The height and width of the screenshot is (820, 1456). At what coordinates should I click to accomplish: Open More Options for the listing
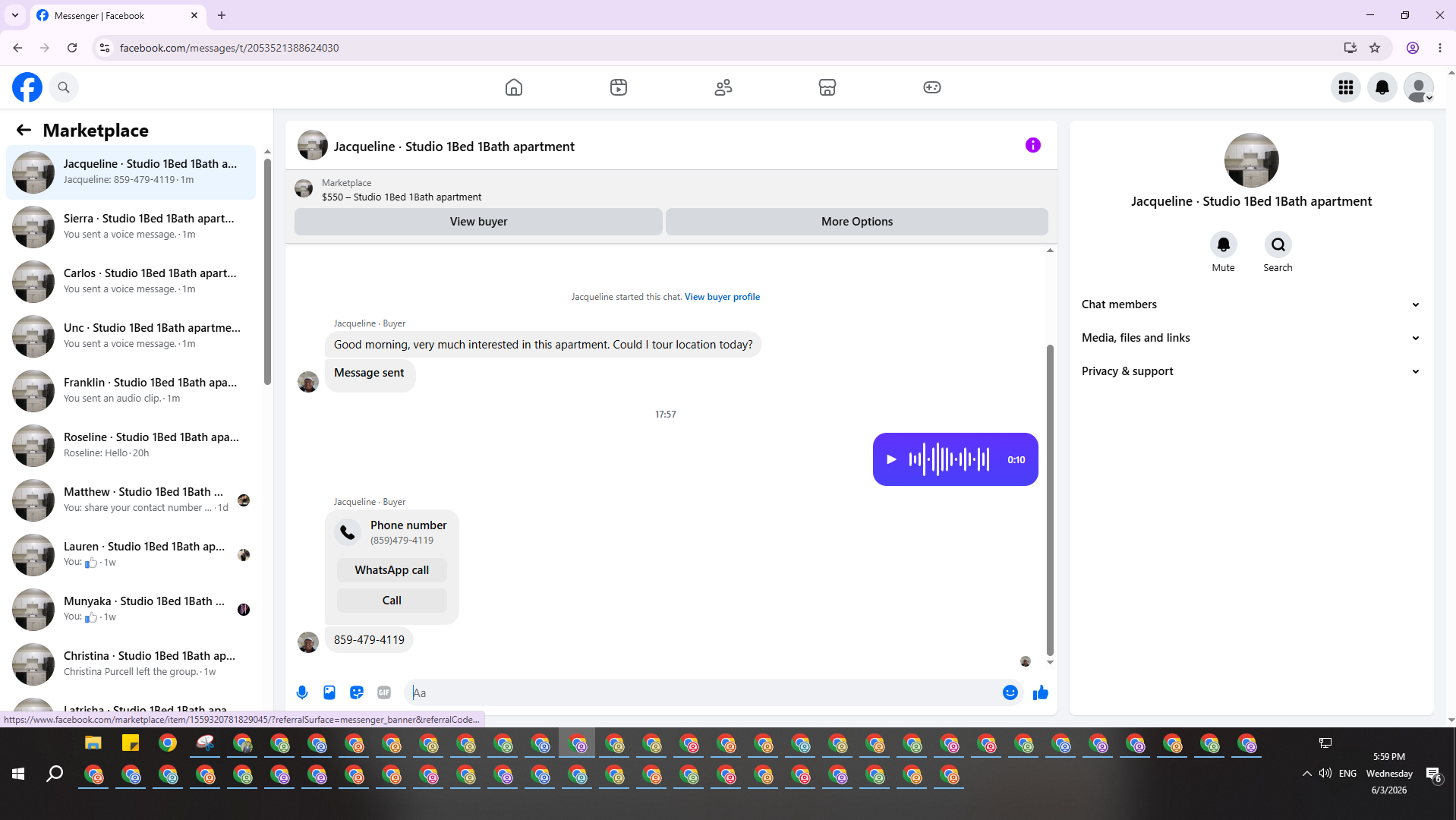(857, 222)
